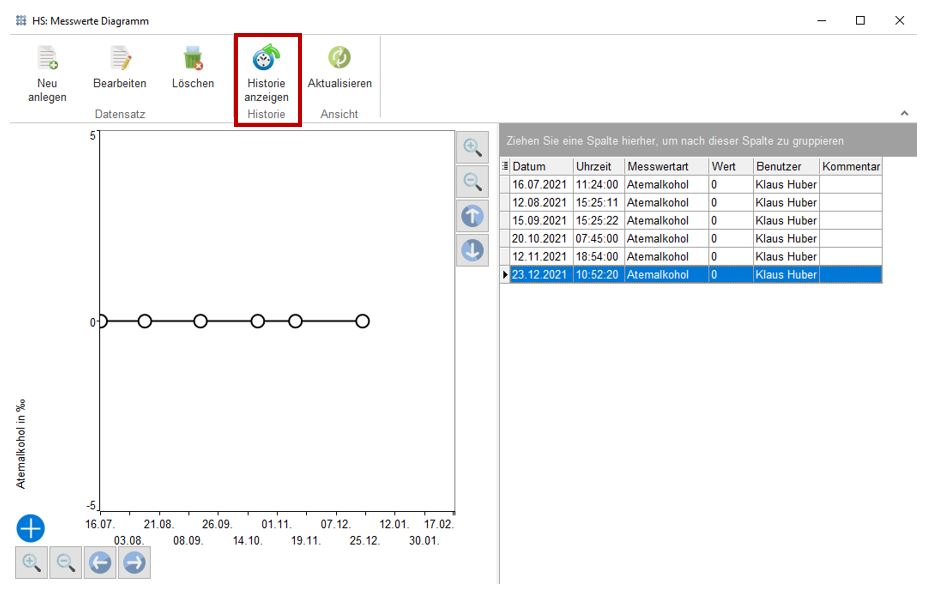The image size is (927, 592).
Task: Sort table by Uhrzeit column header
Action: click(x=598, y=166)
